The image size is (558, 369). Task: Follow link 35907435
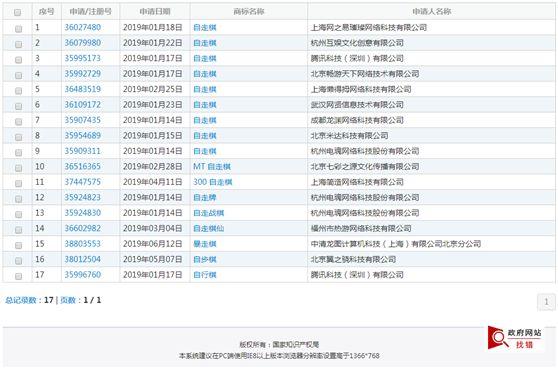(83, 120)
